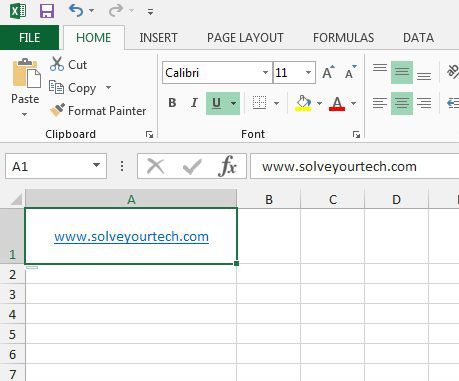Image resolution: width=459 pixels, height=381 pixels.
Task: Apply the yellow Fill Color
Action: click(x=303, y=103)
